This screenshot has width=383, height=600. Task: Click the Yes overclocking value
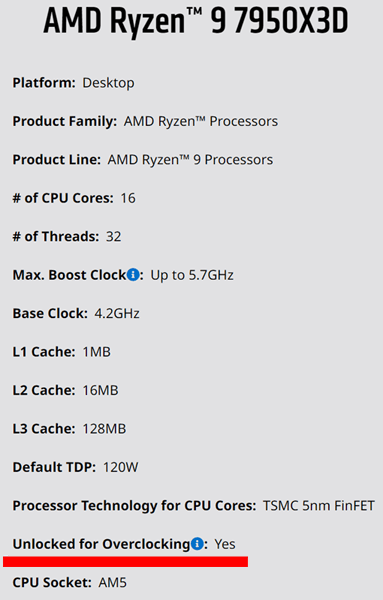point(225,544)
